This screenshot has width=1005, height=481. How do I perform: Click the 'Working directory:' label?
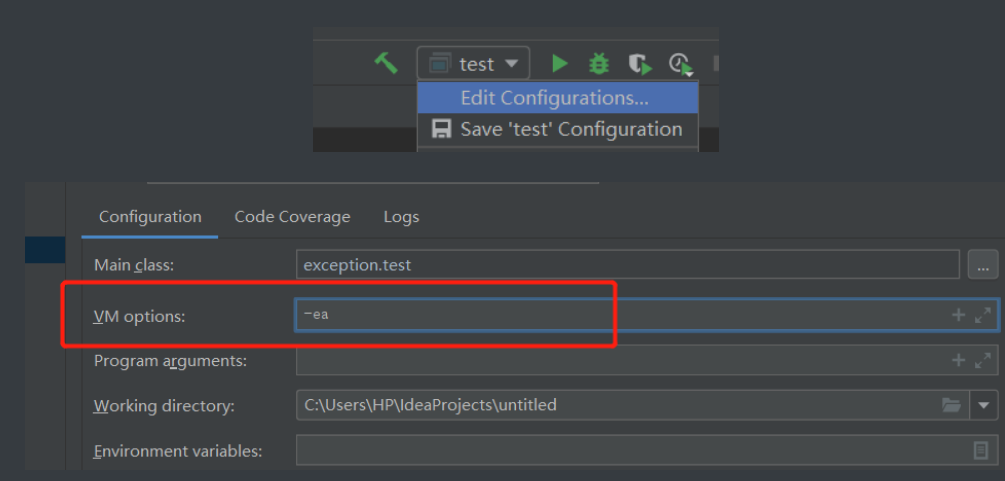pos(164,406)
